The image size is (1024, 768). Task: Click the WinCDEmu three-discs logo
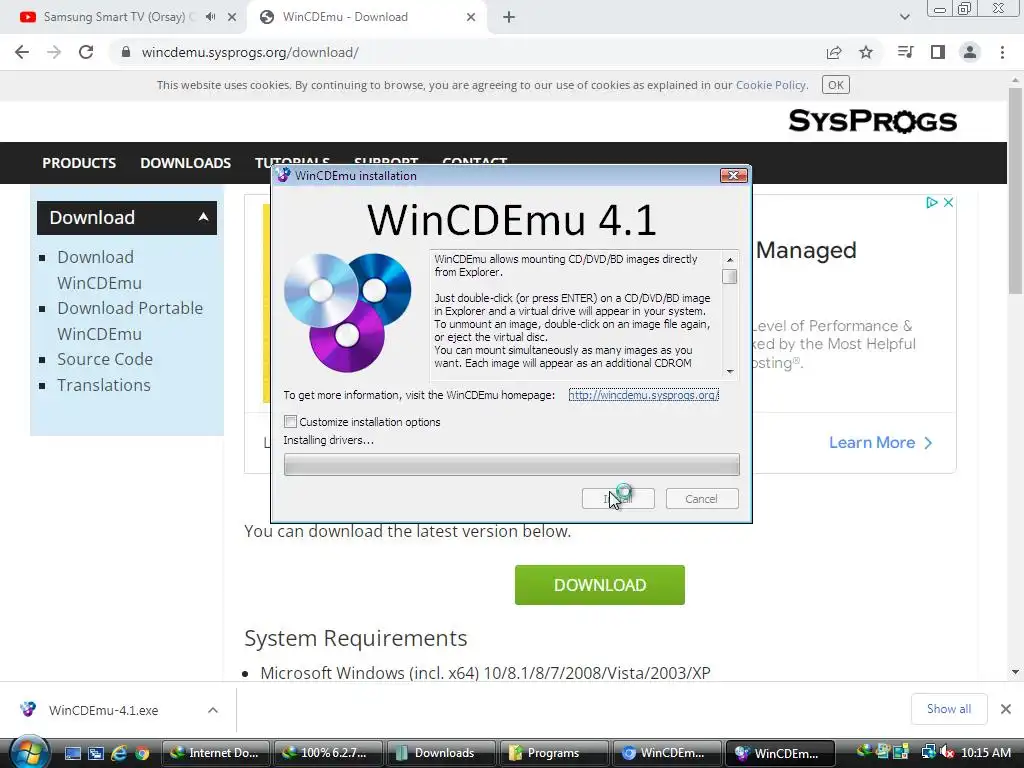click(347, 312)
